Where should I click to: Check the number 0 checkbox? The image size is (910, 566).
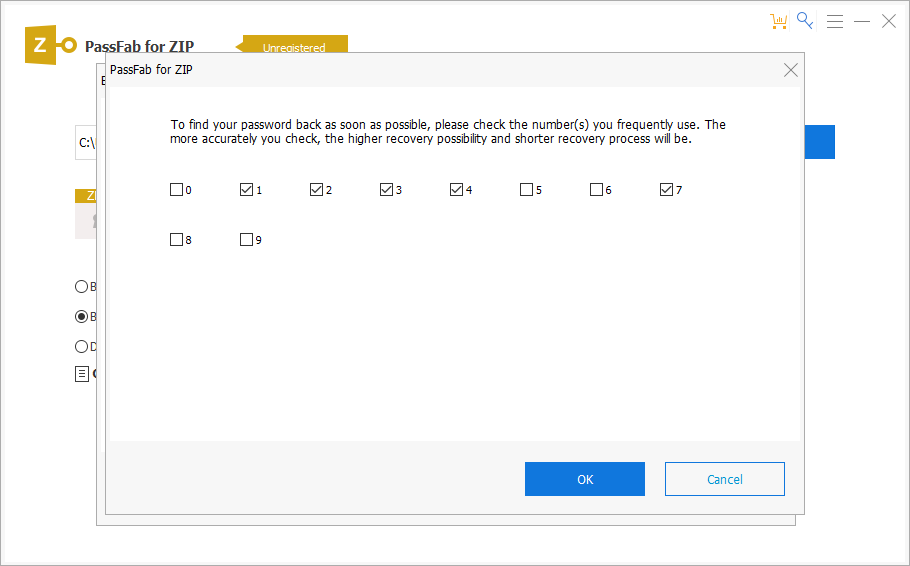[x=176, y=190]
